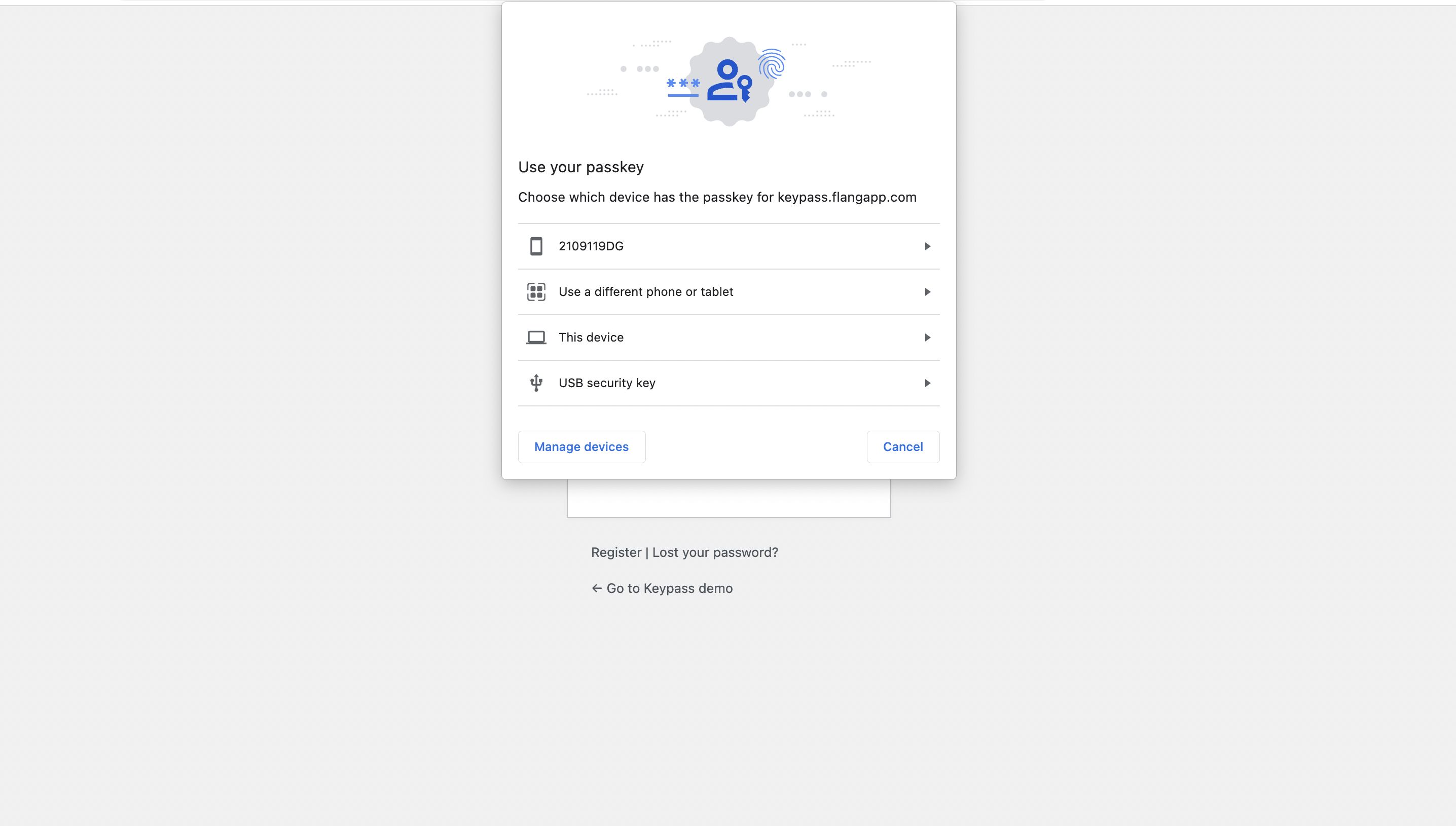Open Manage devices

pos(581,447)
